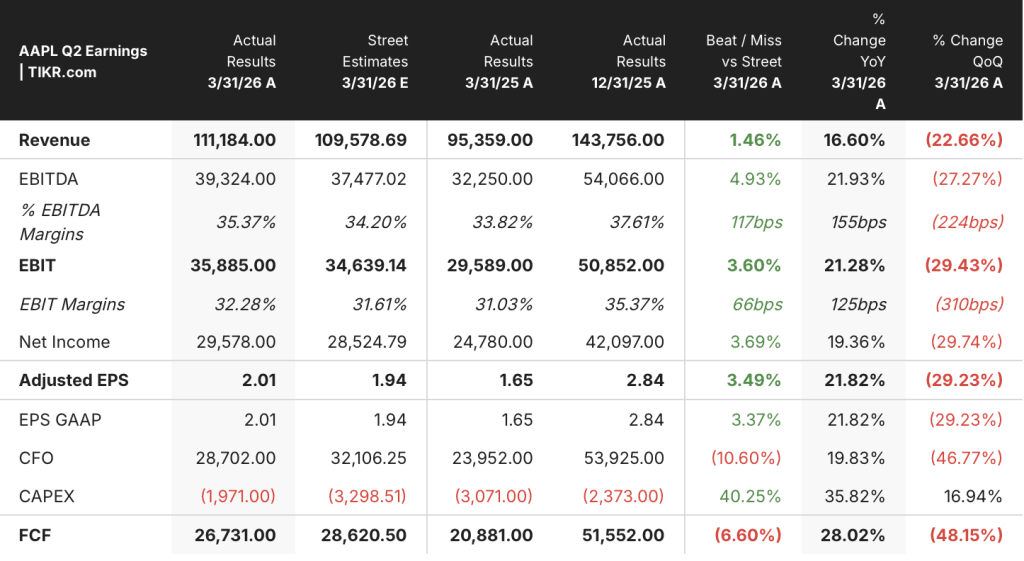Screen dimensions: 1024x561
Task: Select net income QoQ change (29.74%)
Action: pos(967,342)
